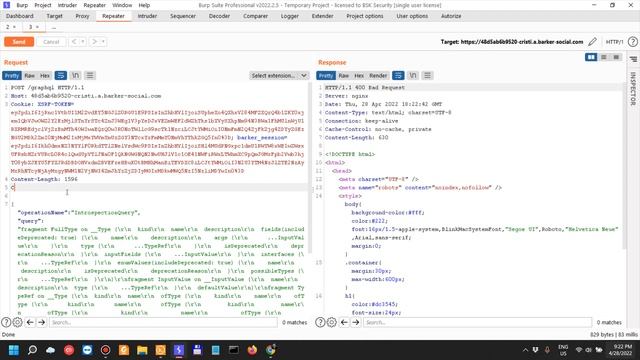This screenshot has height=360, width=640.
Task: Select Hex view in Response panel
Action: 359,76
